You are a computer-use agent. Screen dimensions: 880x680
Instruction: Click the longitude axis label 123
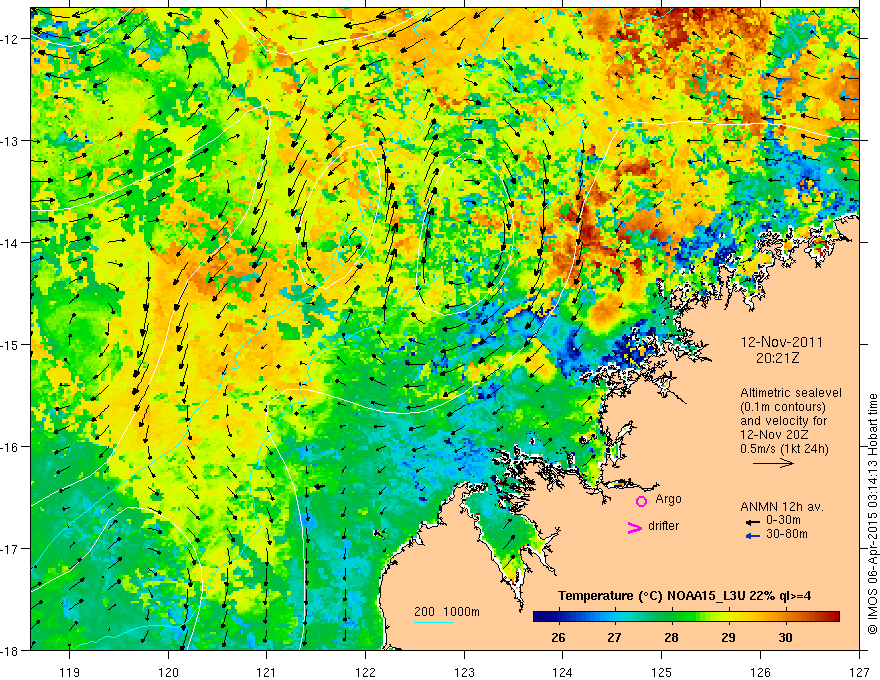tap(464, 673)
